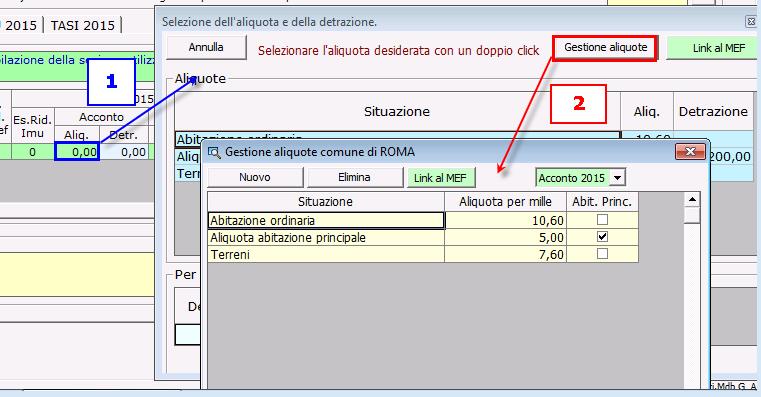Select the Terreni row in the Situazione column
The height and width of the screenshot is (397, 761).
pos(326,254)
